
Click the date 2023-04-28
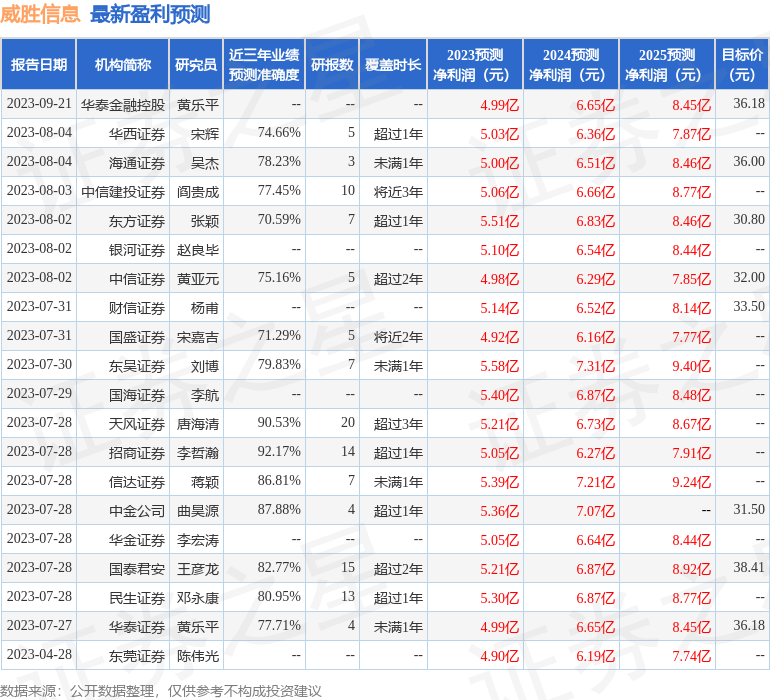tap(39, 654)
